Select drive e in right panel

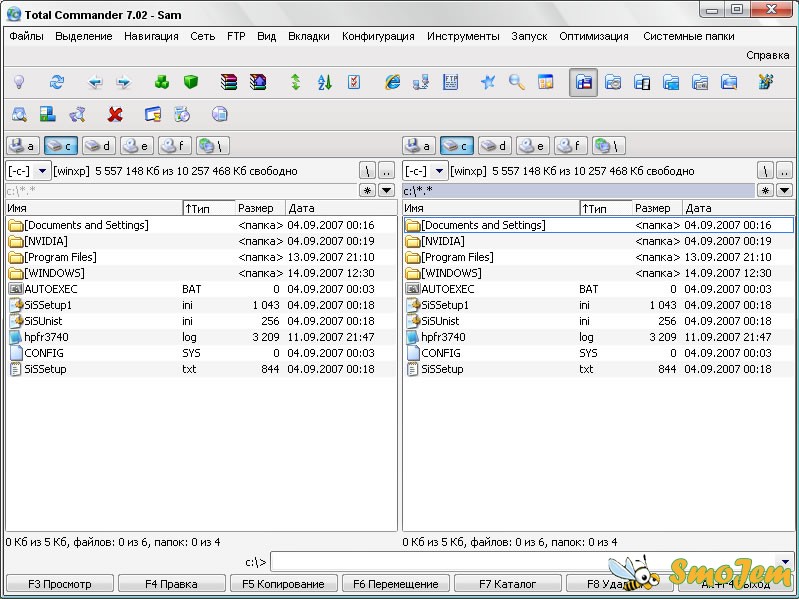tap(532, 146)
